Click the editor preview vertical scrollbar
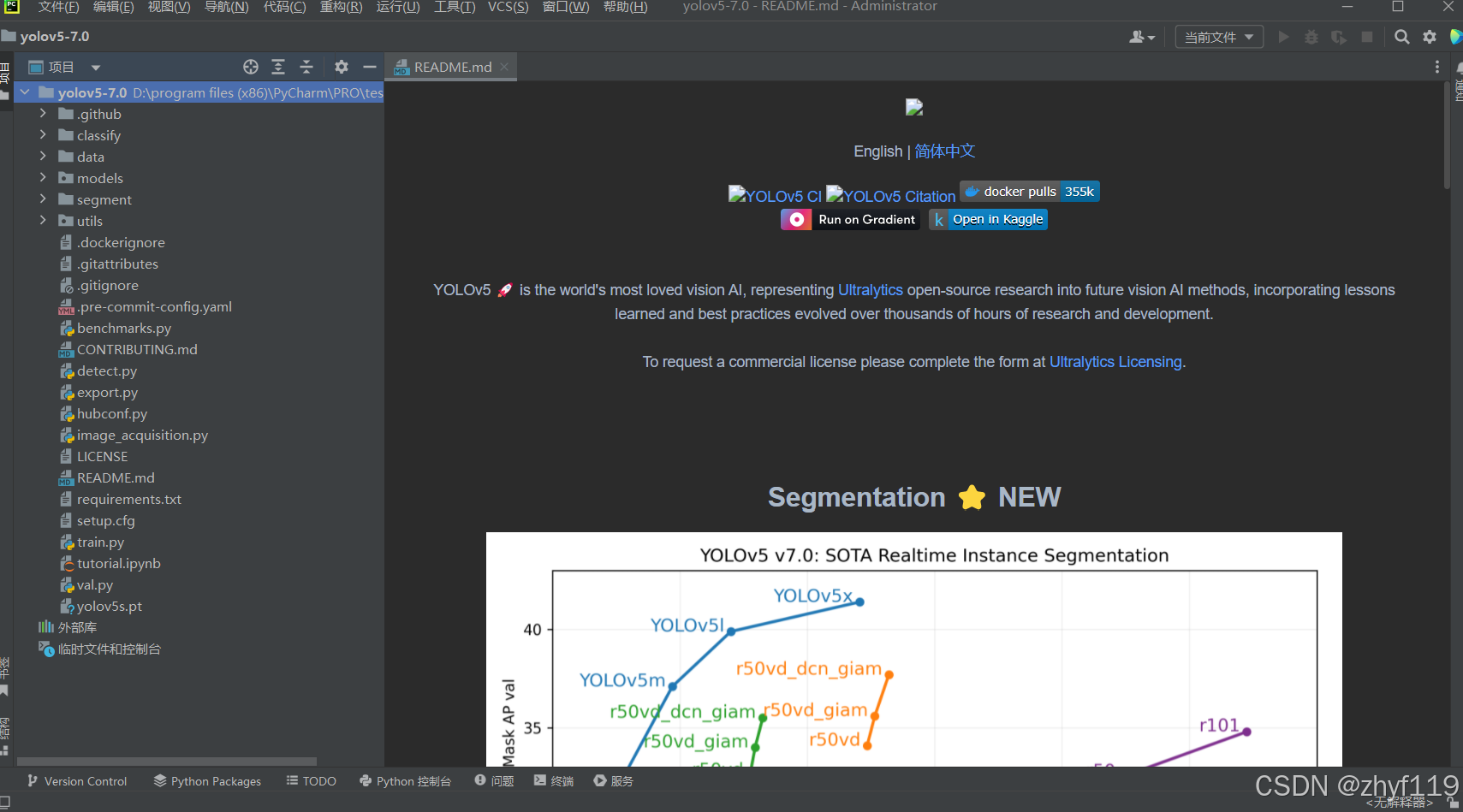 pyautogui.click(x=1447, y=135)
